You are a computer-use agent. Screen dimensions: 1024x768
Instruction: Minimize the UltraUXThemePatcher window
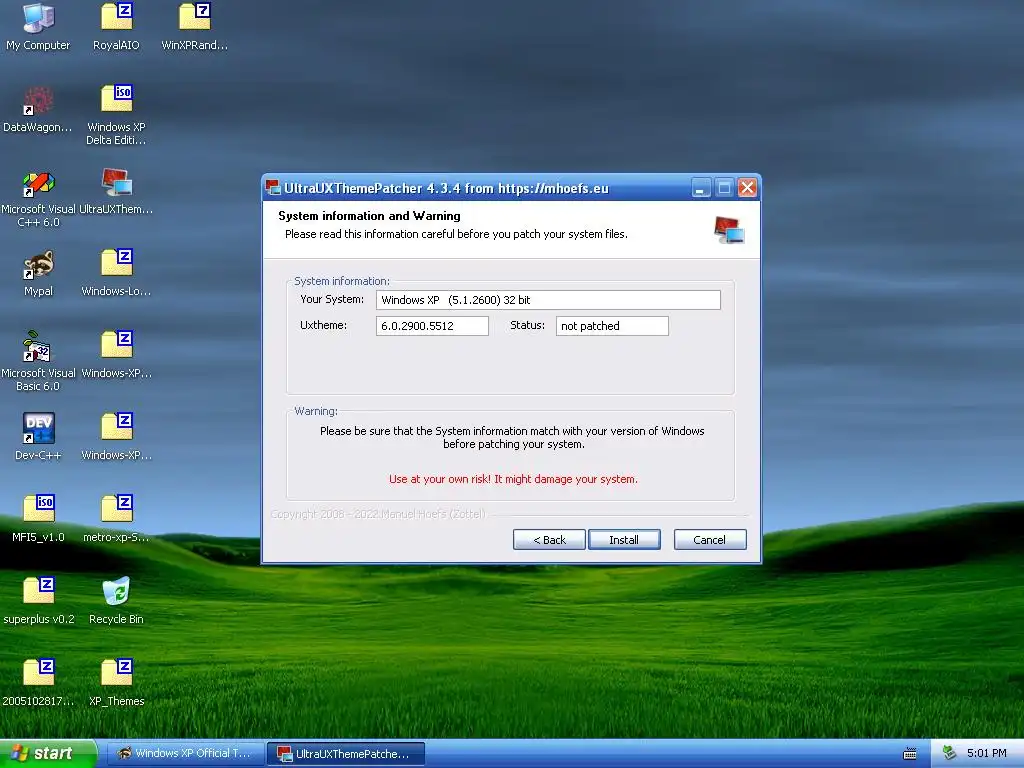pos(701,188)
